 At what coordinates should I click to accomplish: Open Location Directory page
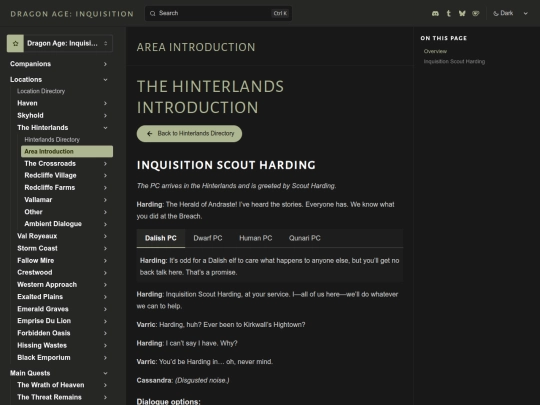41,91
